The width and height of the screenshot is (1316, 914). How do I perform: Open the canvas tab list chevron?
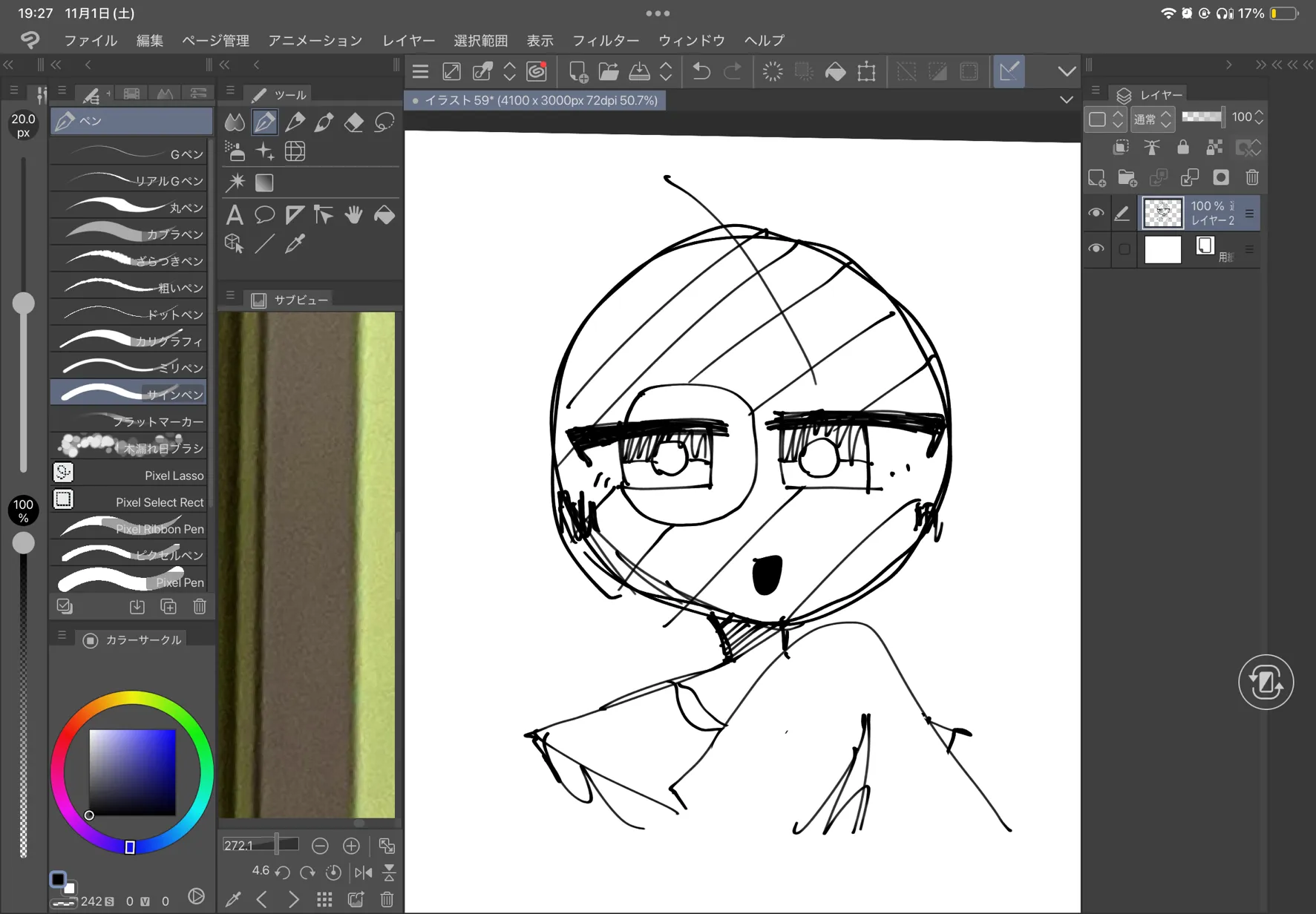[1067, 100]
